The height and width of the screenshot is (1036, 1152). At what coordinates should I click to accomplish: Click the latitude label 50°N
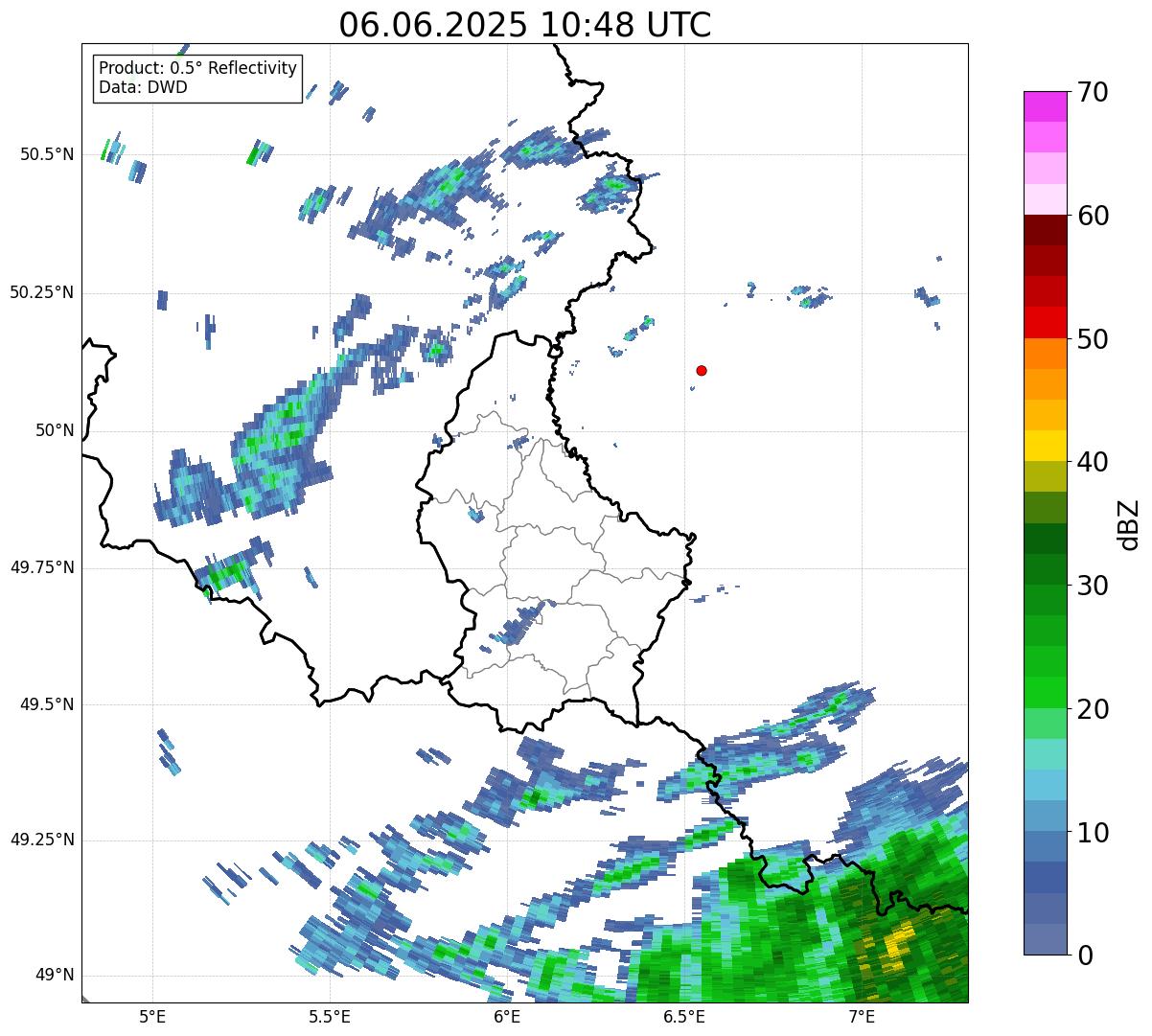tap(55, 430)
